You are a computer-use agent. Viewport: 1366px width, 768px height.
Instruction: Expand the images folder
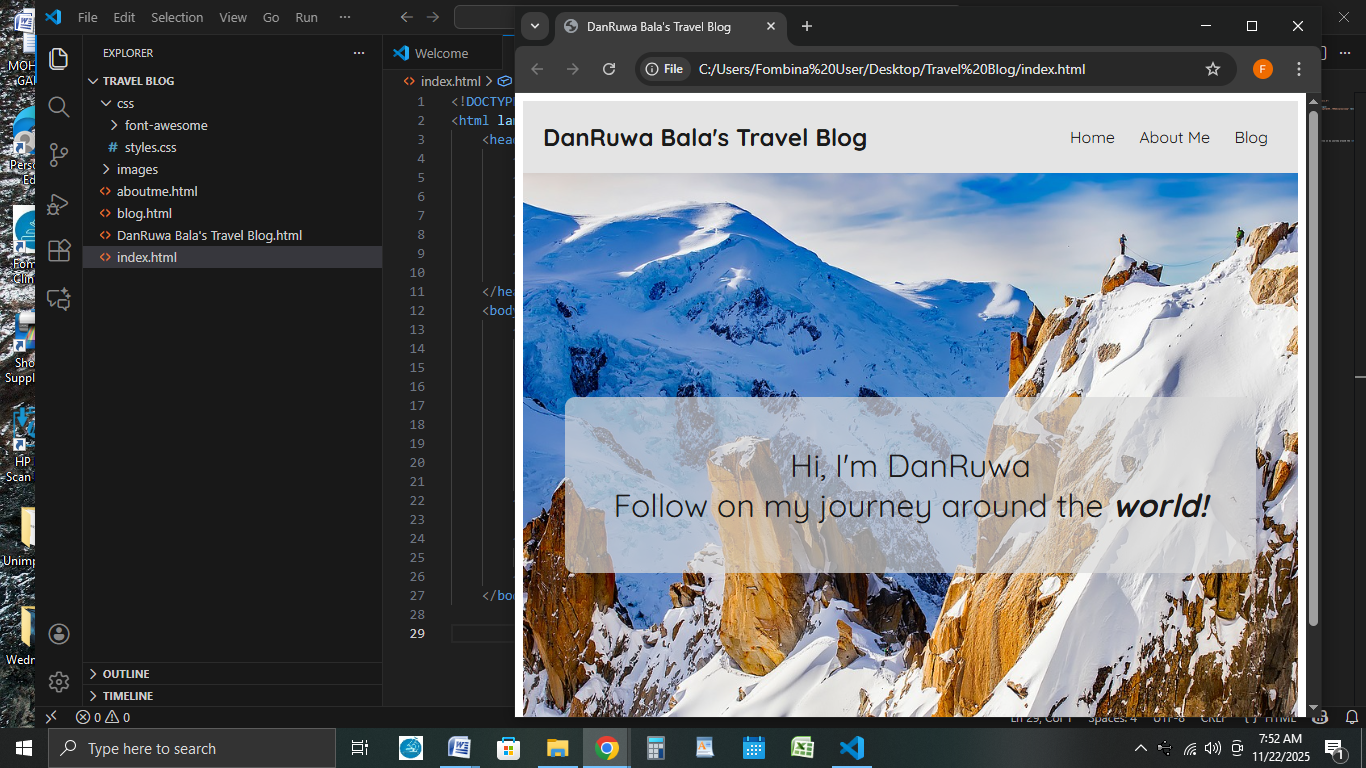(232, 169)
